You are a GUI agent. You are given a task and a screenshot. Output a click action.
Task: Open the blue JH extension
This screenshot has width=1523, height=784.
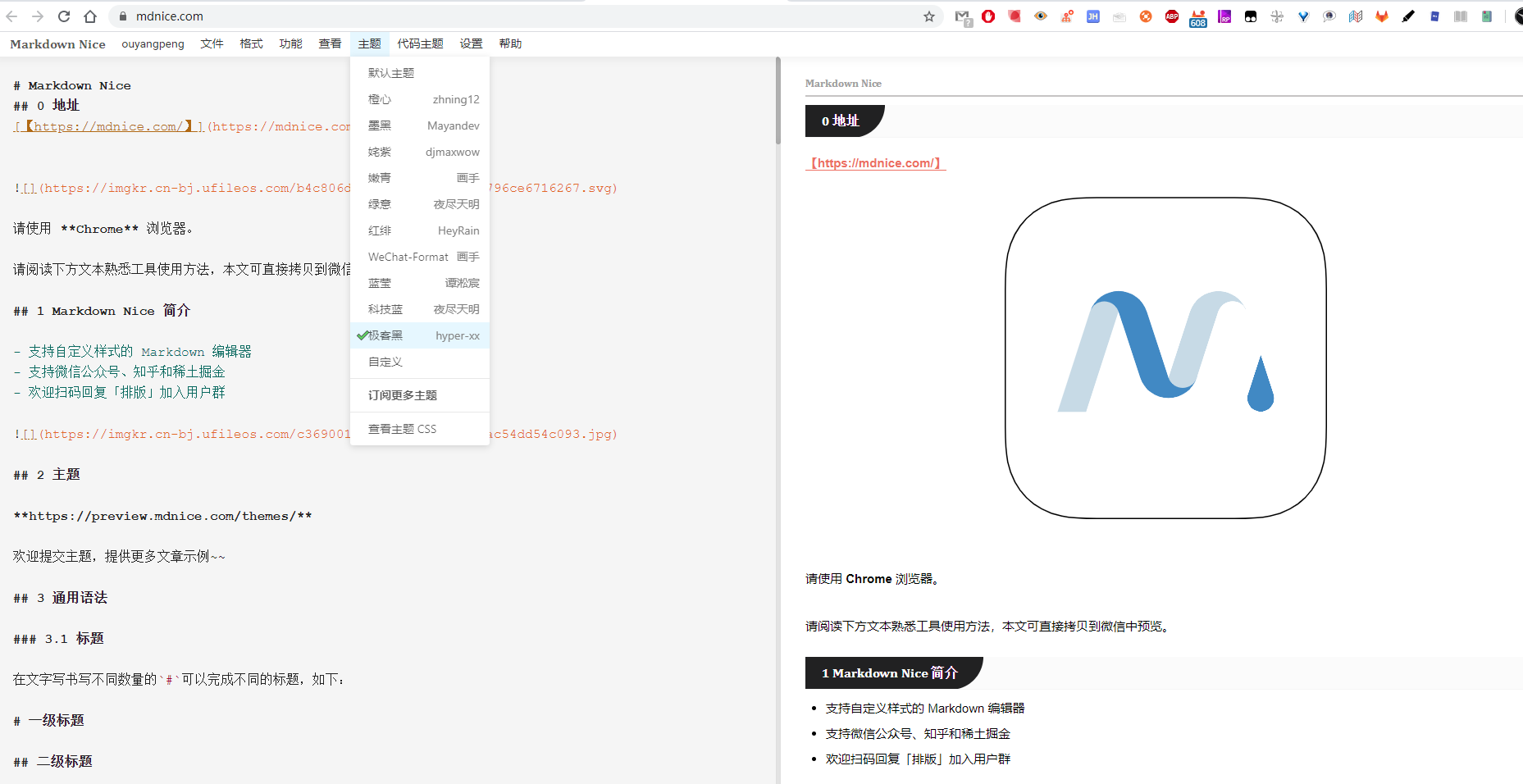[x=1093, y=16]
